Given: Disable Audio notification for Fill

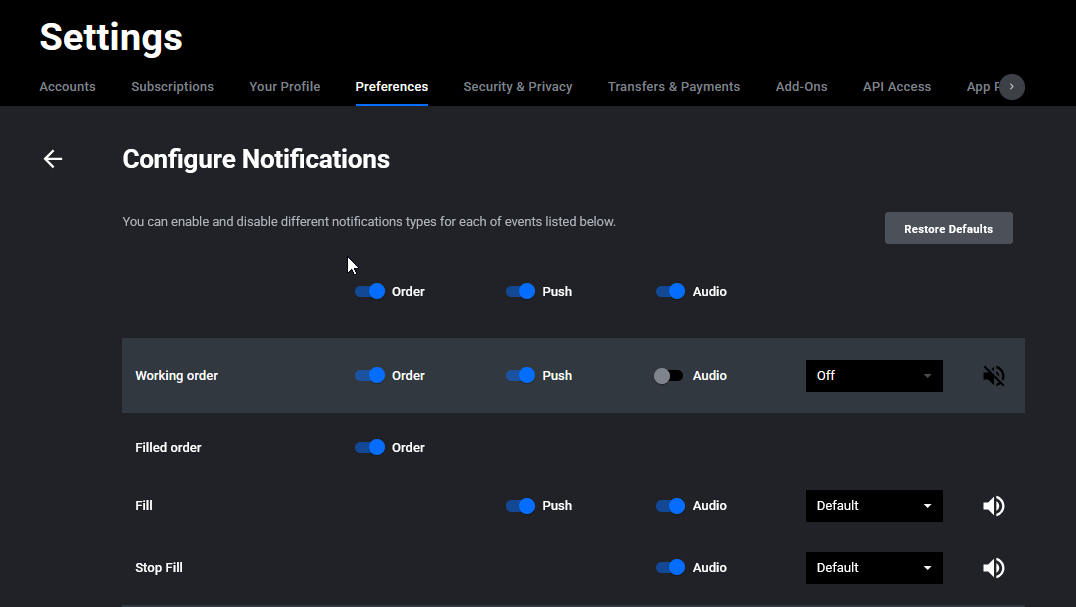Looking at the screenshot, I should pos(670,506).
